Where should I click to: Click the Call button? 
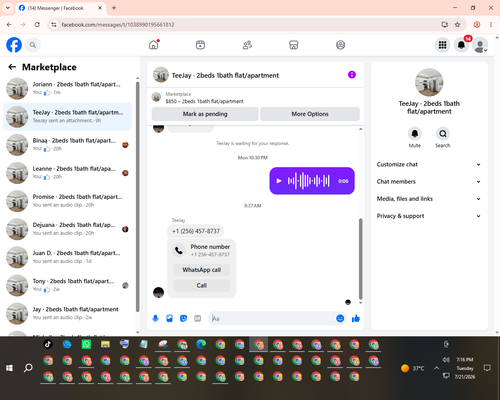pyautogui.click(x=202, y=285)
